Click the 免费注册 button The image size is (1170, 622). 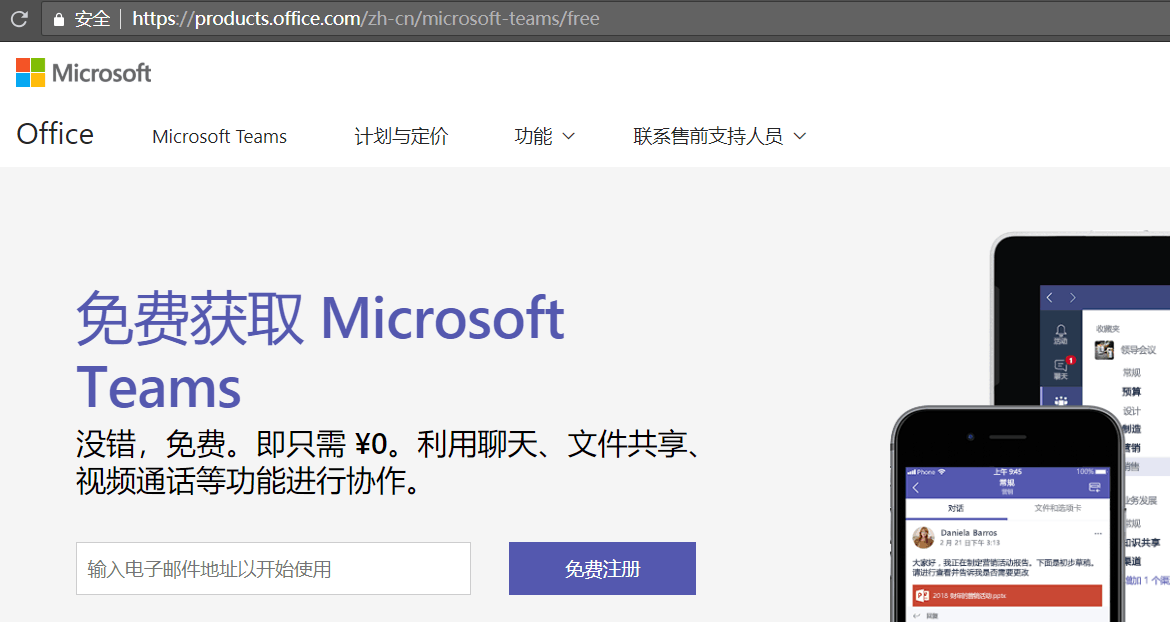[602, 568]
